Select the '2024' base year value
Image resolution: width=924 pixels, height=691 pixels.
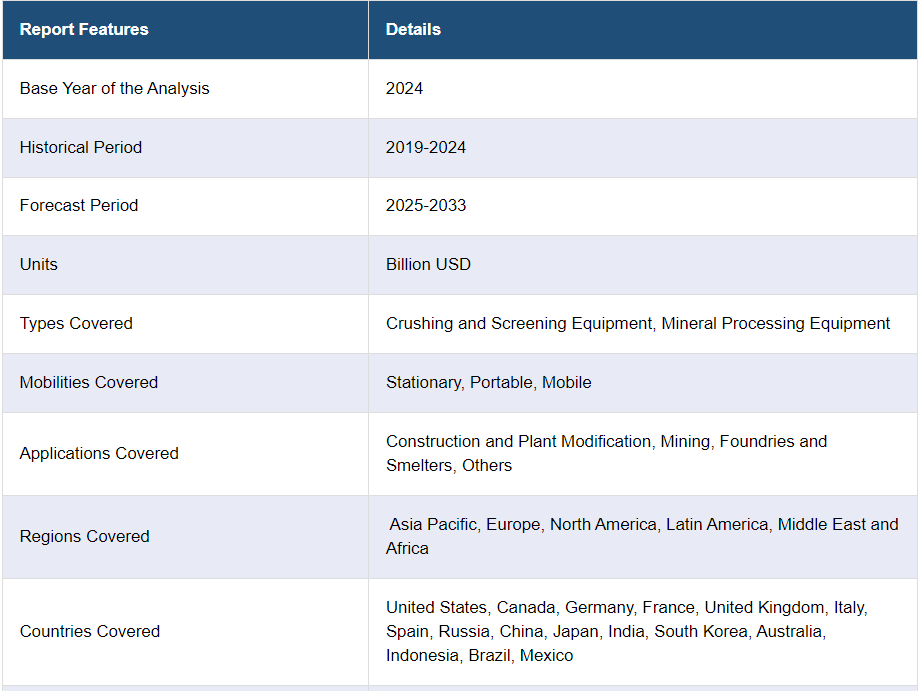point(404,88)
